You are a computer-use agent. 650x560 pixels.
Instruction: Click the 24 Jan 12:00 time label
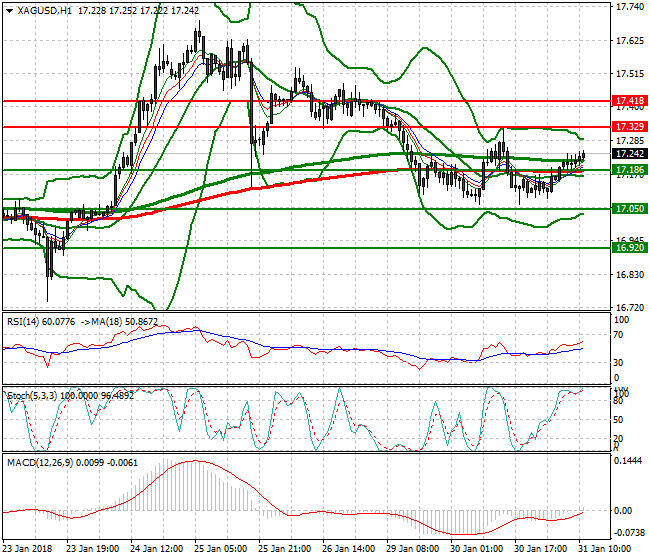[x=157, y=549]
